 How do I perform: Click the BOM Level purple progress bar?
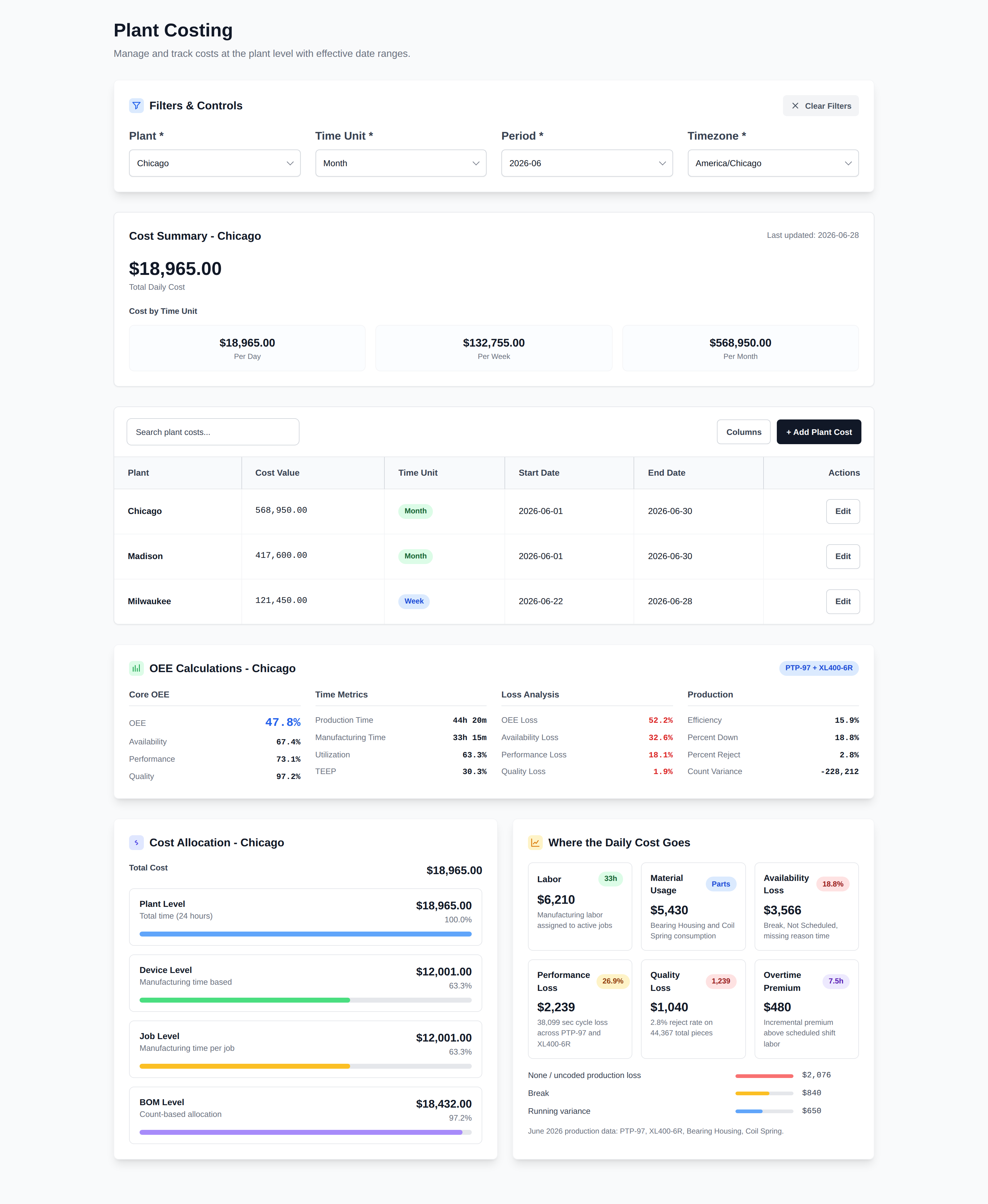pyautogui.click(x=300, y=1132)
